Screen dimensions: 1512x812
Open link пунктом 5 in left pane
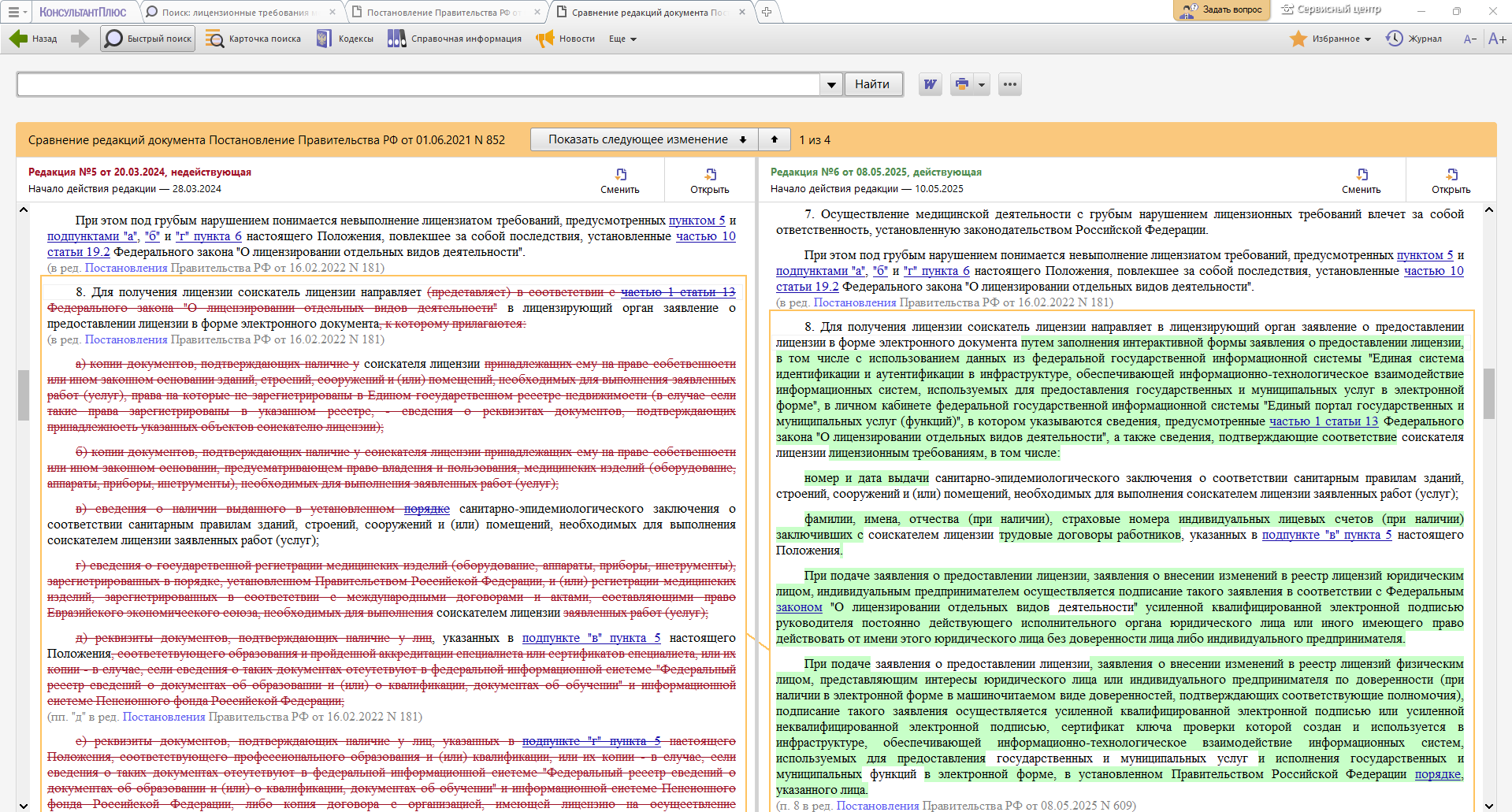point(697,221)
